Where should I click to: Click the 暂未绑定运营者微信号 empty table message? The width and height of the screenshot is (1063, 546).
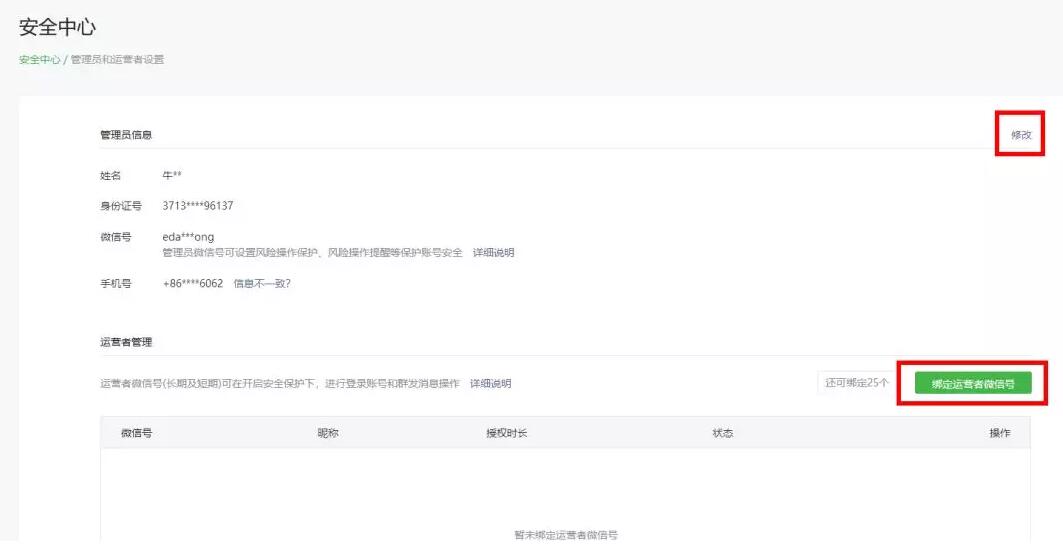click(565, 535)
